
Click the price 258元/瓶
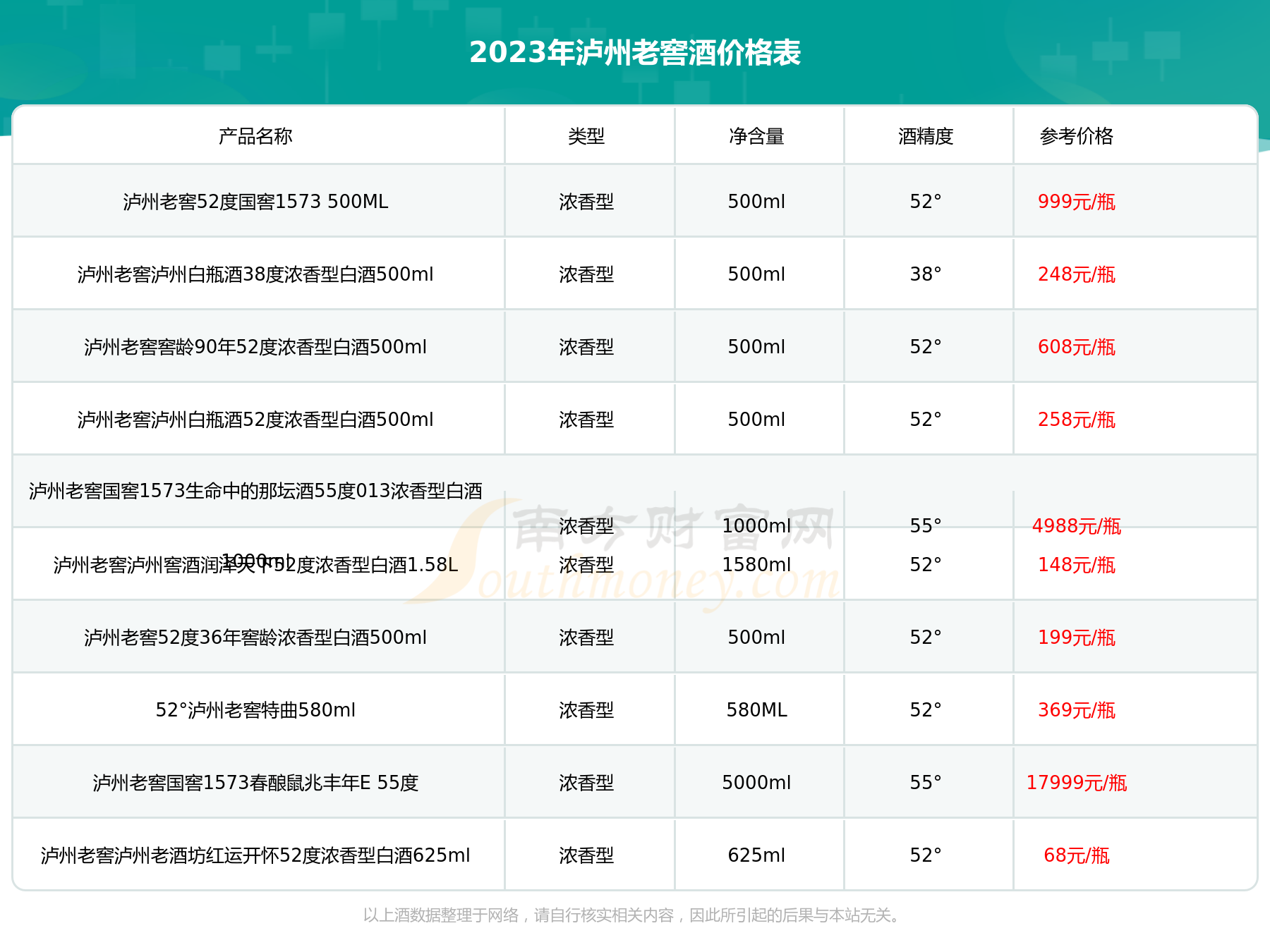pyautogui.click(x=1076, y=420)
